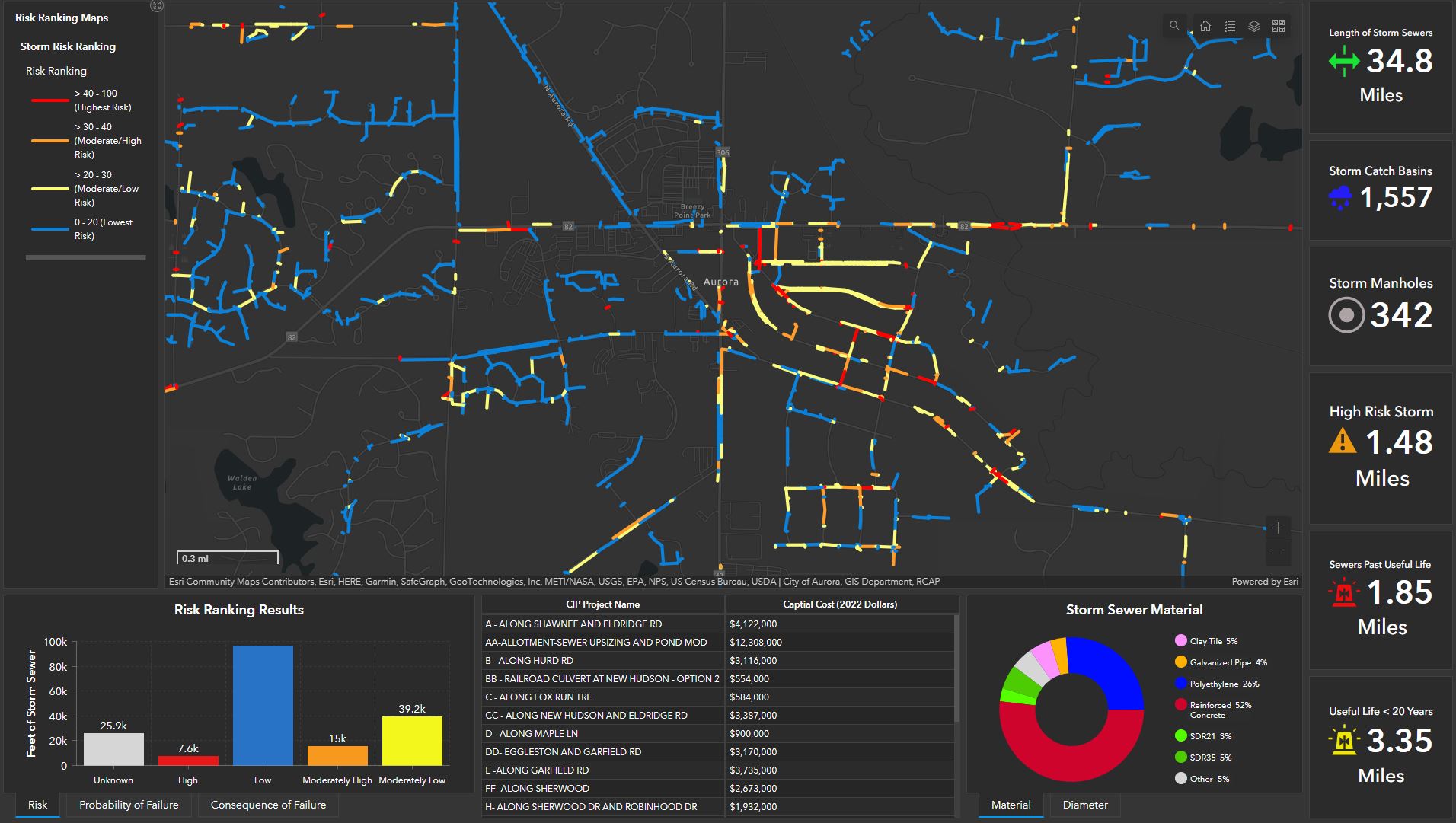Open the map legend list
Viewport: 1456px width, 823px height.
click(x=1229, y=26)
